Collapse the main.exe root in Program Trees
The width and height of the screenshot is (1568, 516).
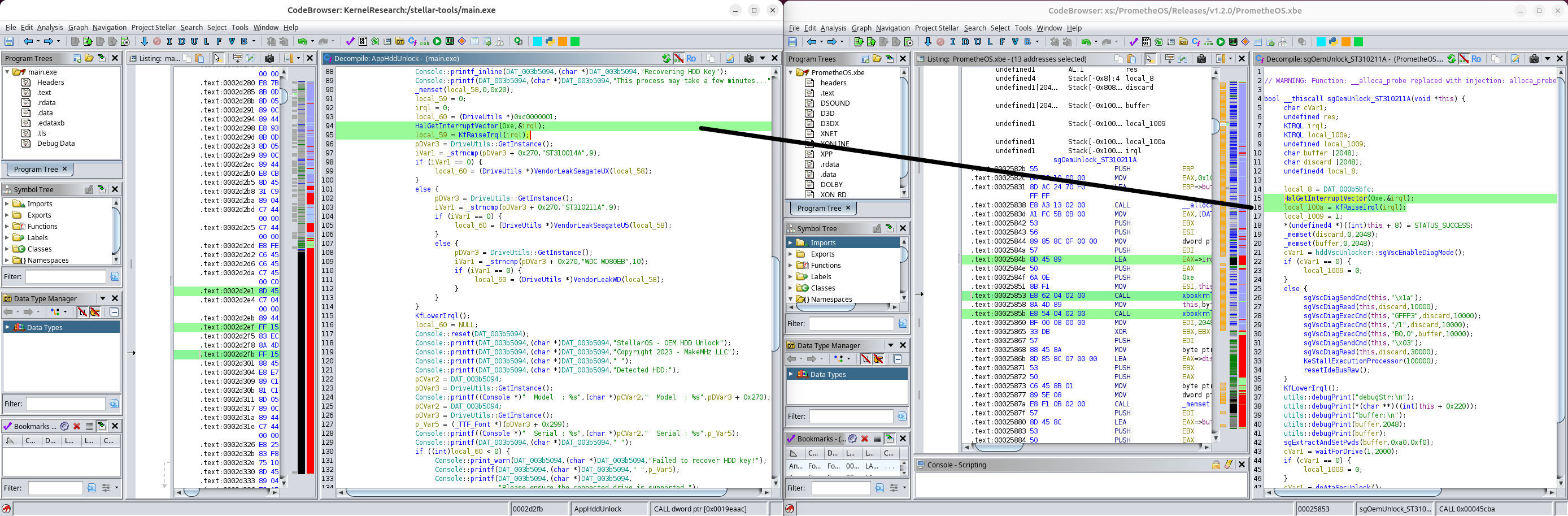[x=7, y=71]
